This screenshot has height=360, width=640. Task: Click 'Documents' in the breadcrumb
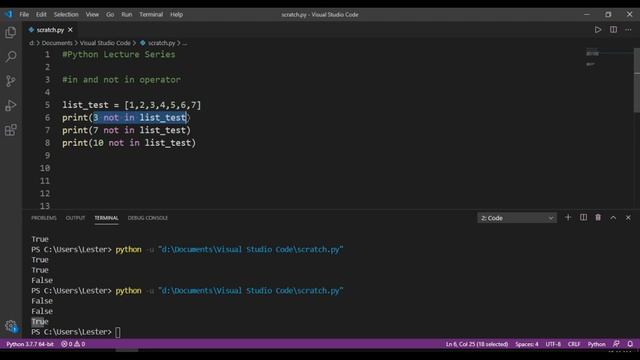pos(57,43)
